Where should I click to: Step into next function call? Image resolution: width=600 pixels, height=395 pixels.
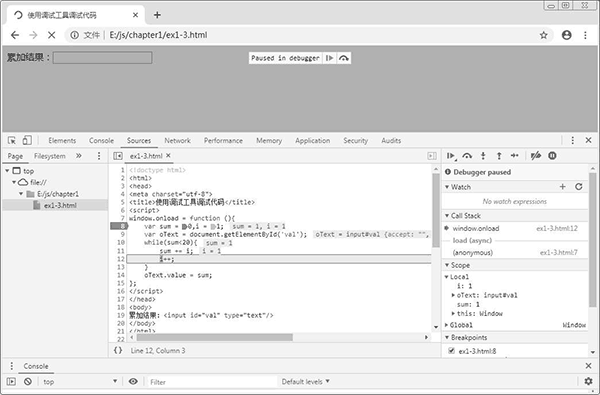[483, 156]
